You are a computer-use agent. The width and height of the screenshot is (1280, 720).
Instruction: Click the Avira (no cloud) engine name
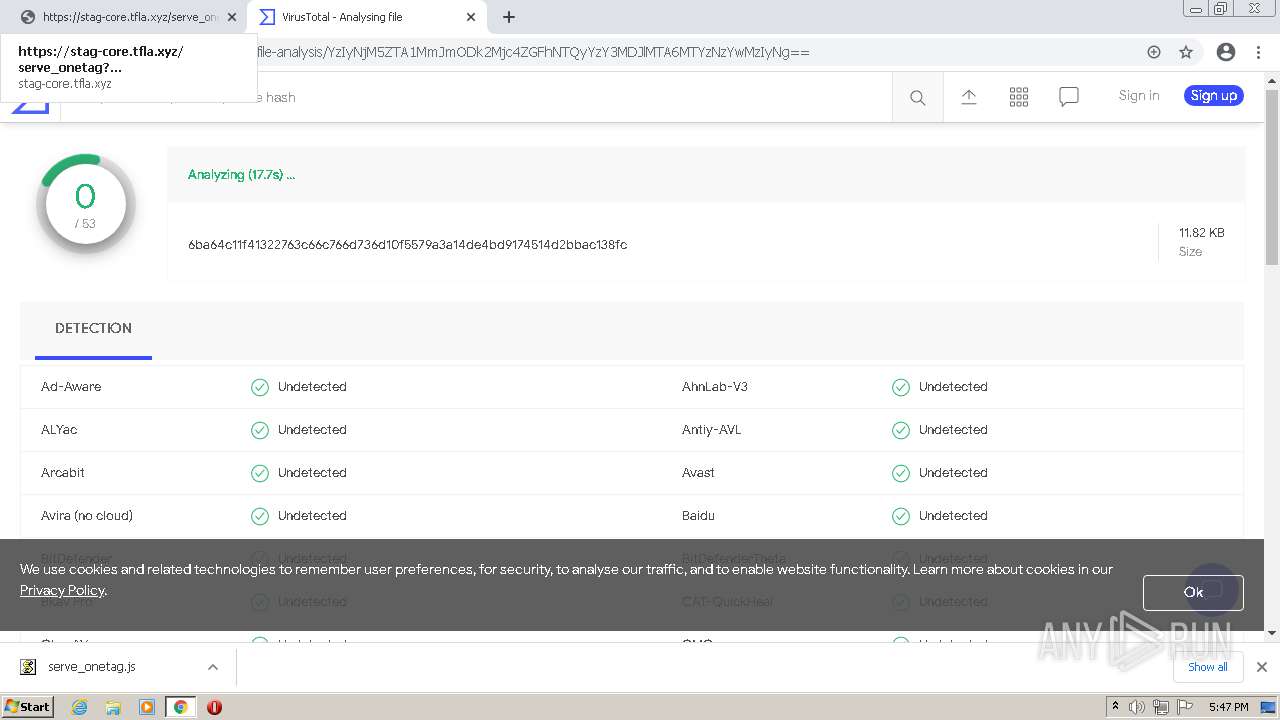coord(87,516)
